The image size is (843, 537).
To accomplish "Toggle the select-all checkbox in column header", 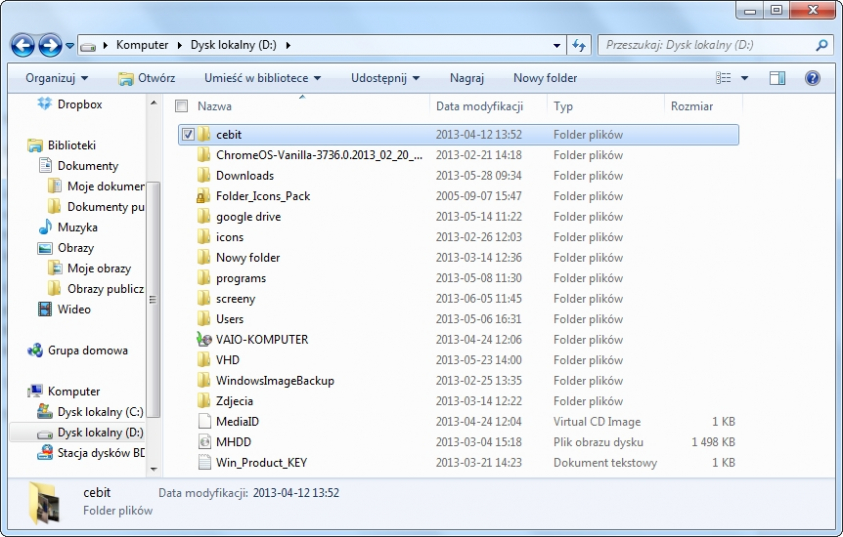I will coord(181,106).
